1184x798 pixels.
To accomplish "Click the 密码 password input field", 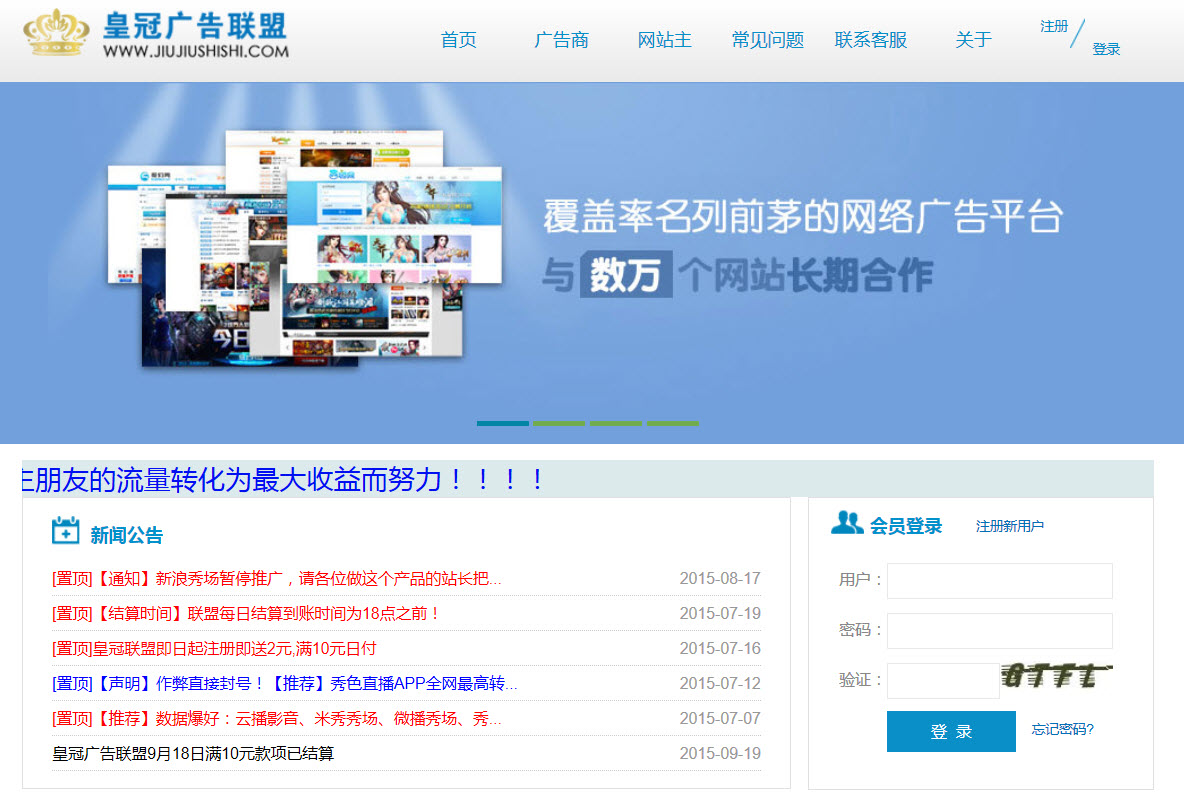I will point(999,630).
